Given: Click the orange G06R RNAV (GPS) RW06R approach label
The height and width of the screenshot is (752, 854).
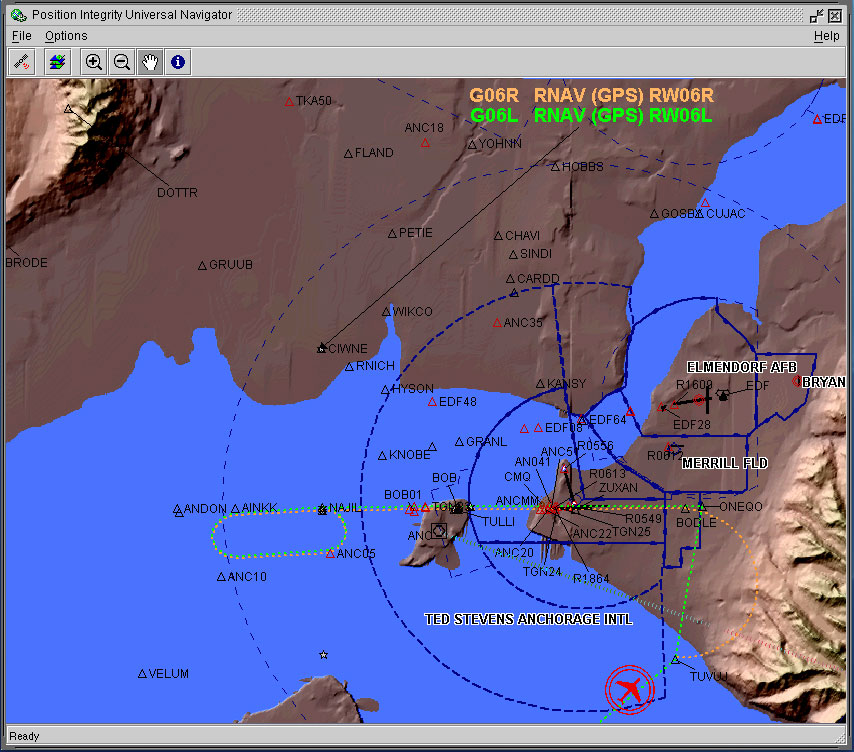Looking at the screenshot, I should tap(591, 95).
